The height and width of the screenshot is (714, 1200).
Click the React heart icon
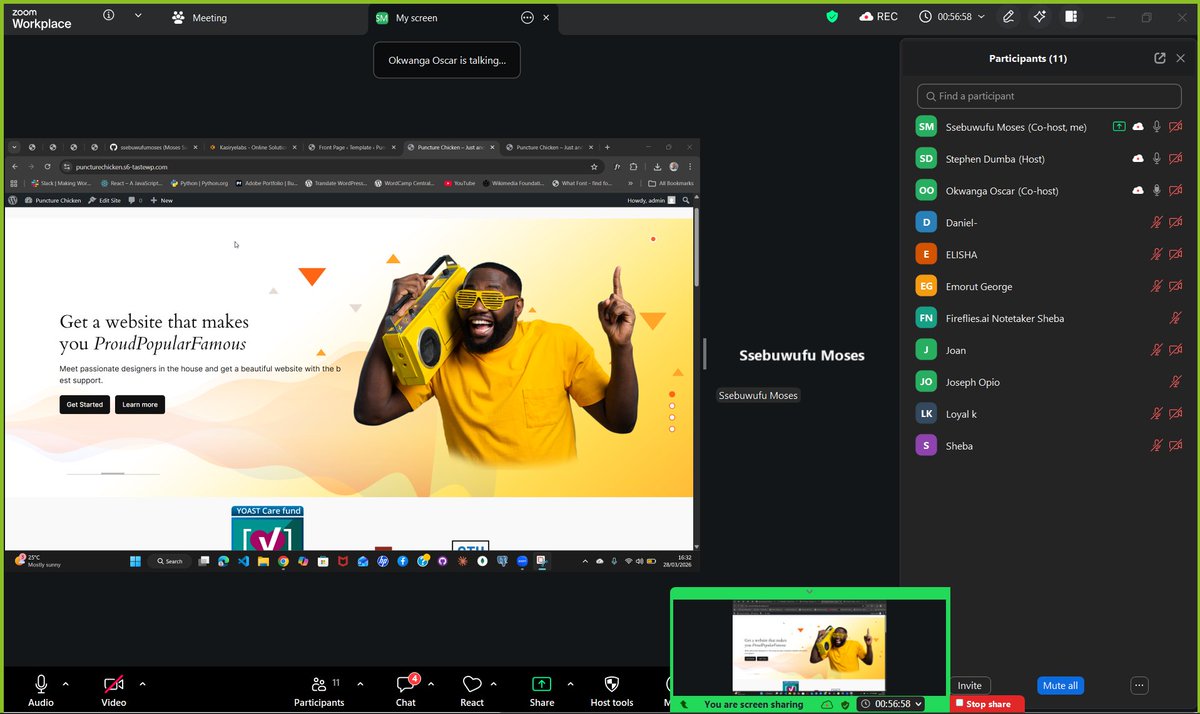472,684
